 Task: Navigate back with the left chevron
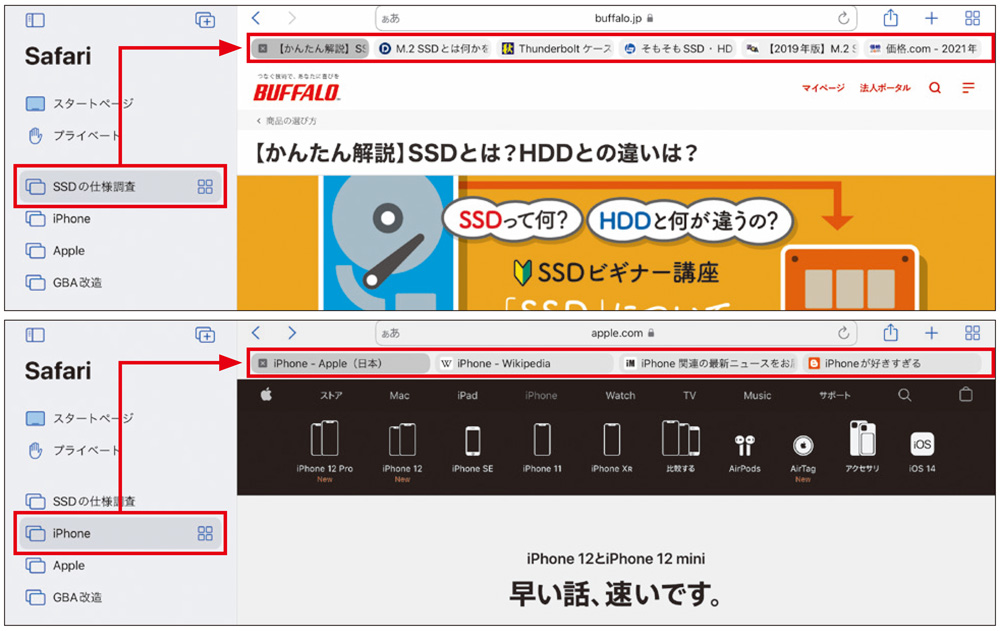coord(256,18)
